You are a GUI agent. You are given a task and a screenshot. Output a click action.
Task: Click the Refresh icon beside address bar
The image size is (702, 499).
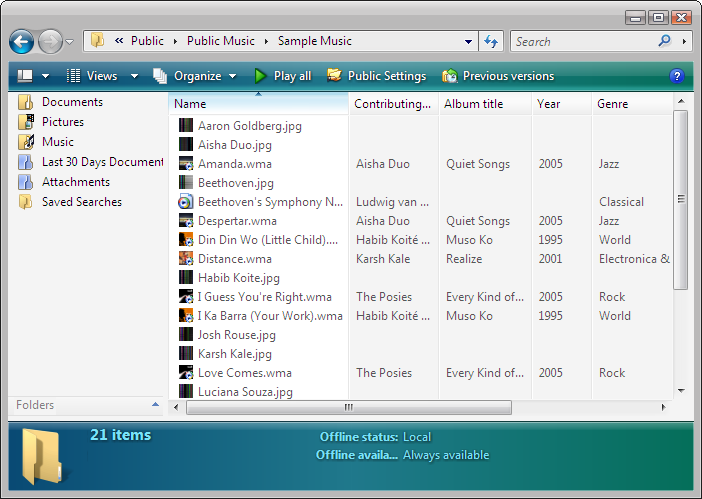pos(491,42)
